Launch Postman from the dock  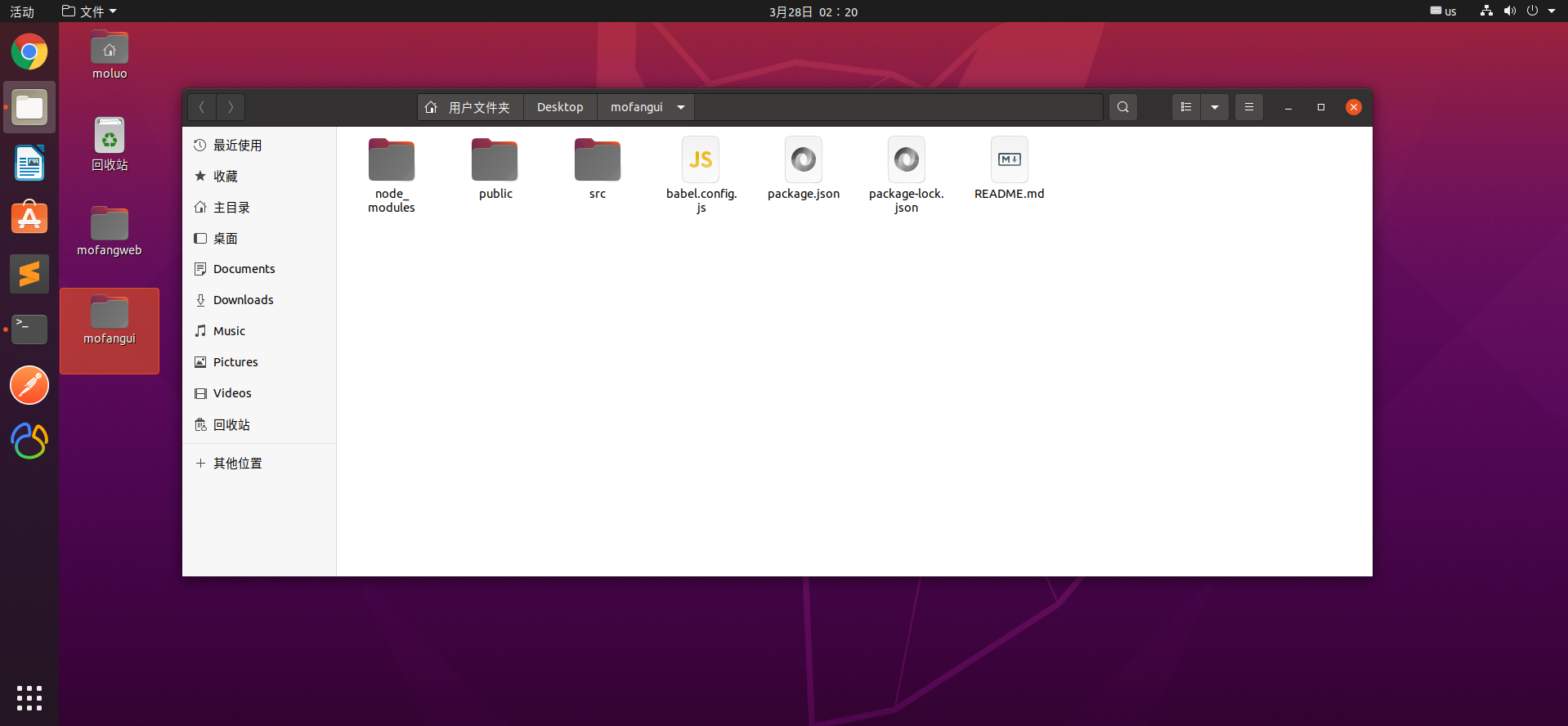[x=29, y=385]
